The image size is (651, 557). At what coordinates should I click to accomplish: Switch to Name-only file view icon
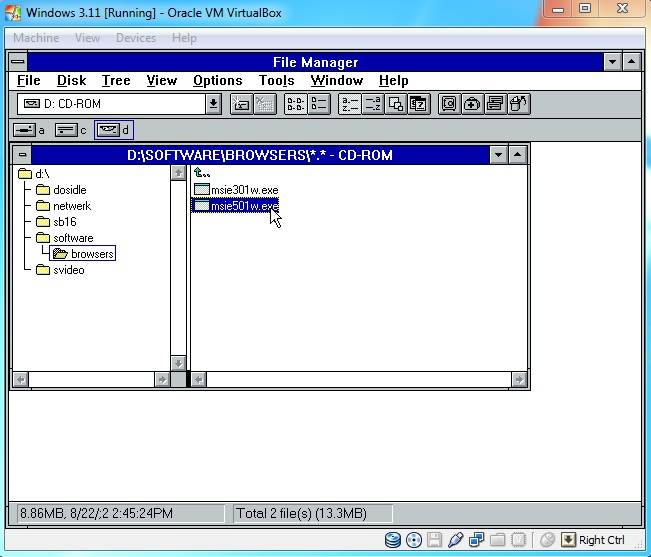pyautogui.click(x=295, y=104)
